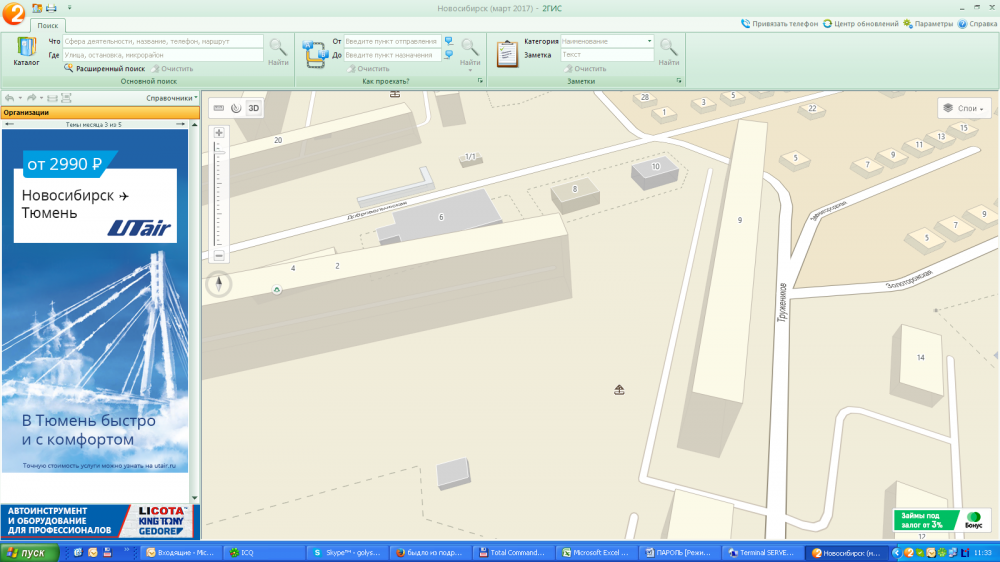Click the route planner icon
This screenshot has height=562, width=1000.
315,54
